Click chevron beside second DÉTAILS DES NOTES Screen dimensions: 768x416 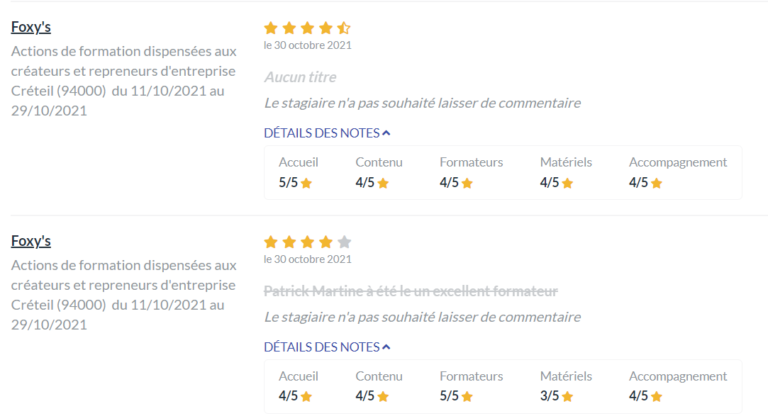tap(386, 347)
